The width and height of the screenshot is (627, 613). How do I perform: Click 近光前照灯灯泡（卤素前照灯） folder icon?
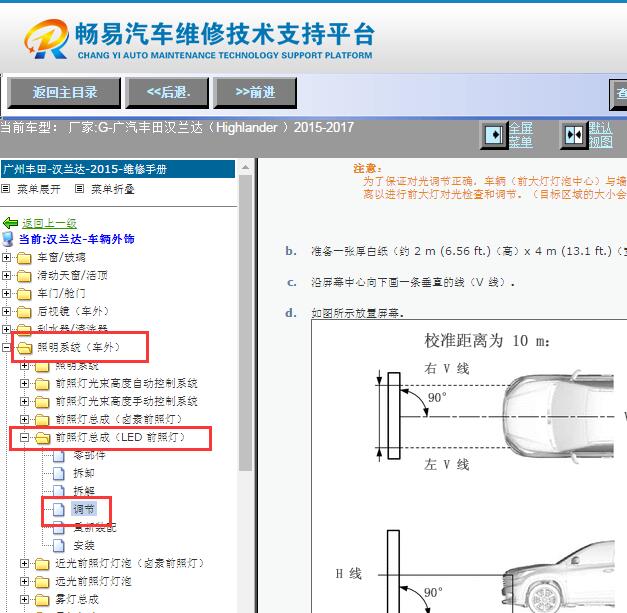tap(42, 564)
